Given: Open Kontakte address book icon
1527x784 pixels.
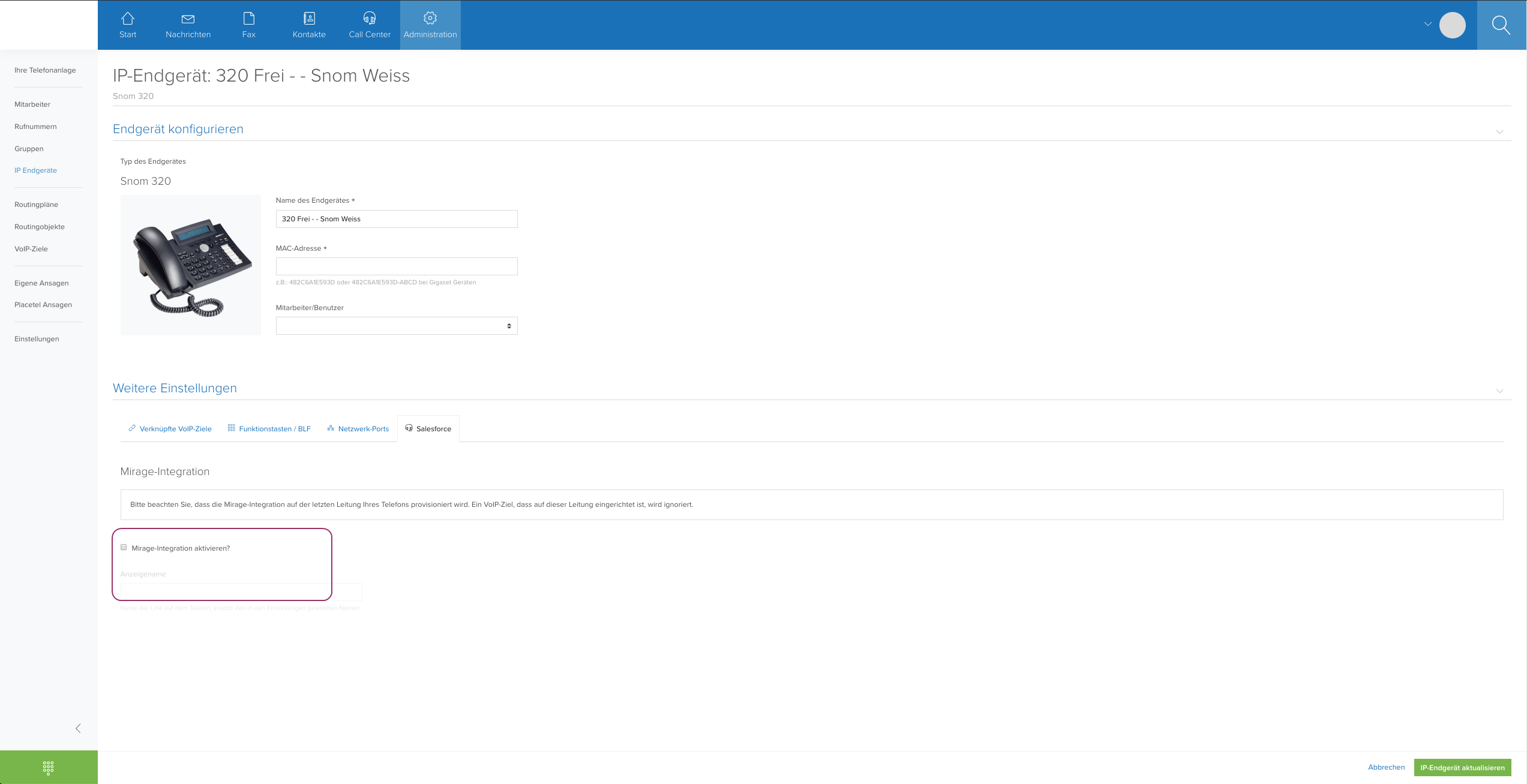Looking at the screenshot, I should 309,19.
